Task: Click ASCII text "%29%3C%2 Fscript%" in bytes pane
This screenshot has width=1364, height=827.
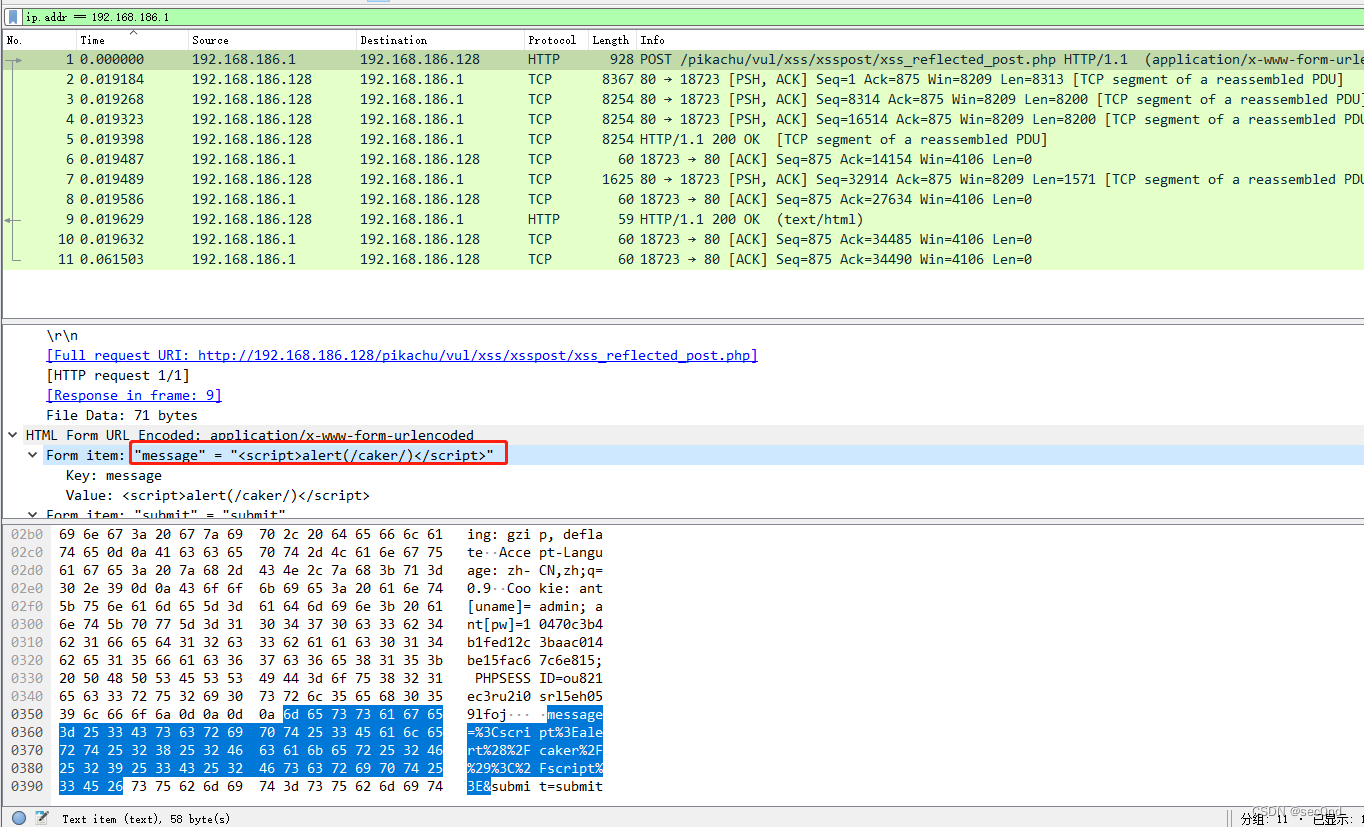Action: coord(535,768)
